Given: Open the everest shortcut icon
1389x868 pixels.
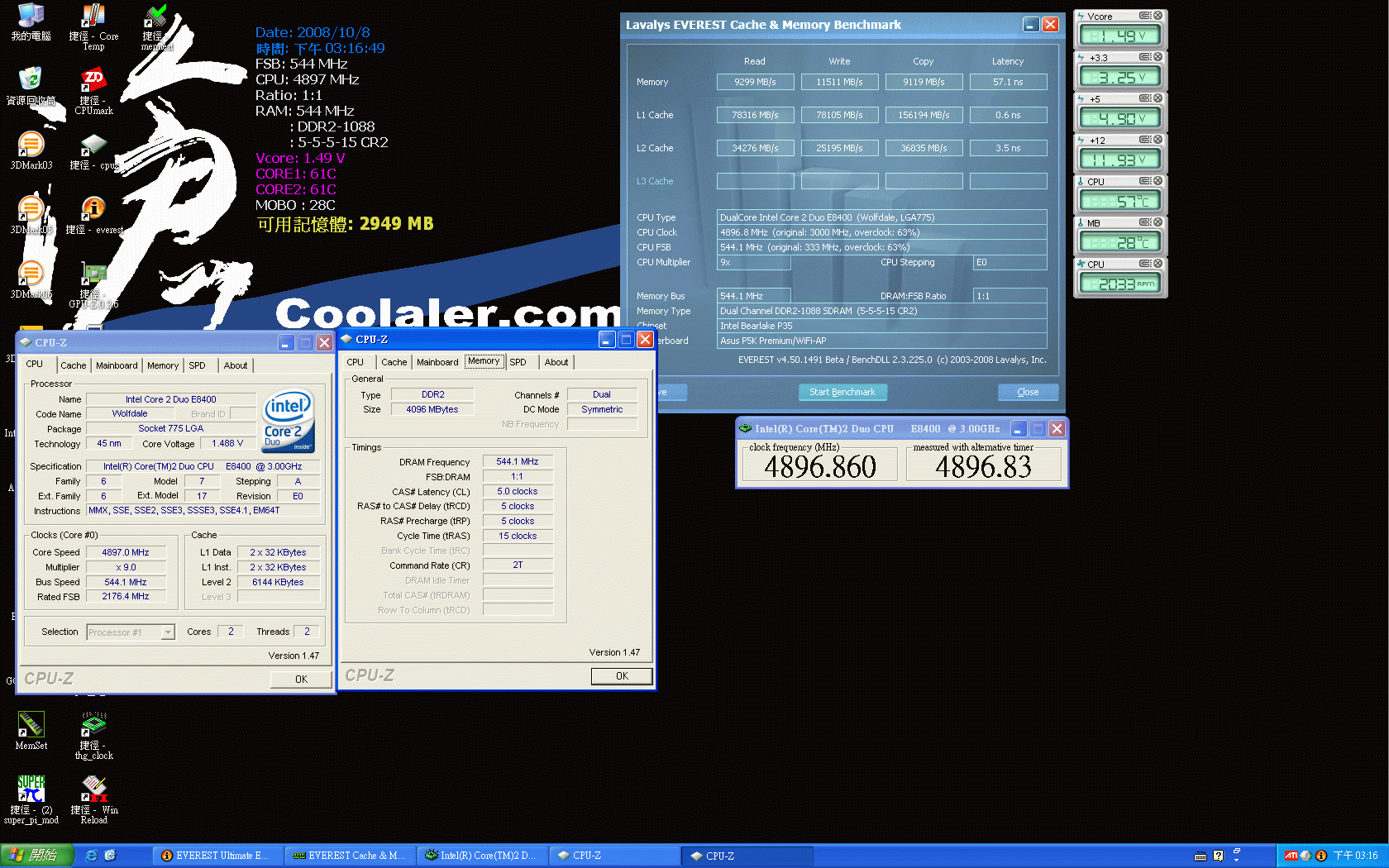Looking at the screenshot, I should pyautogui.click(x=93, y=215).
